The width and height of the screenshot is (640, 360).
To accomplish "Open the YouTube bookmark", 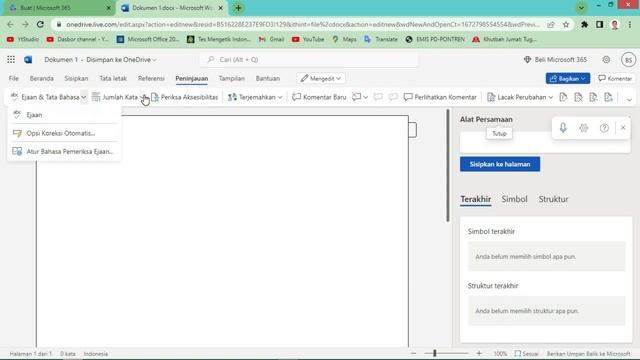I will coord(308,39).
